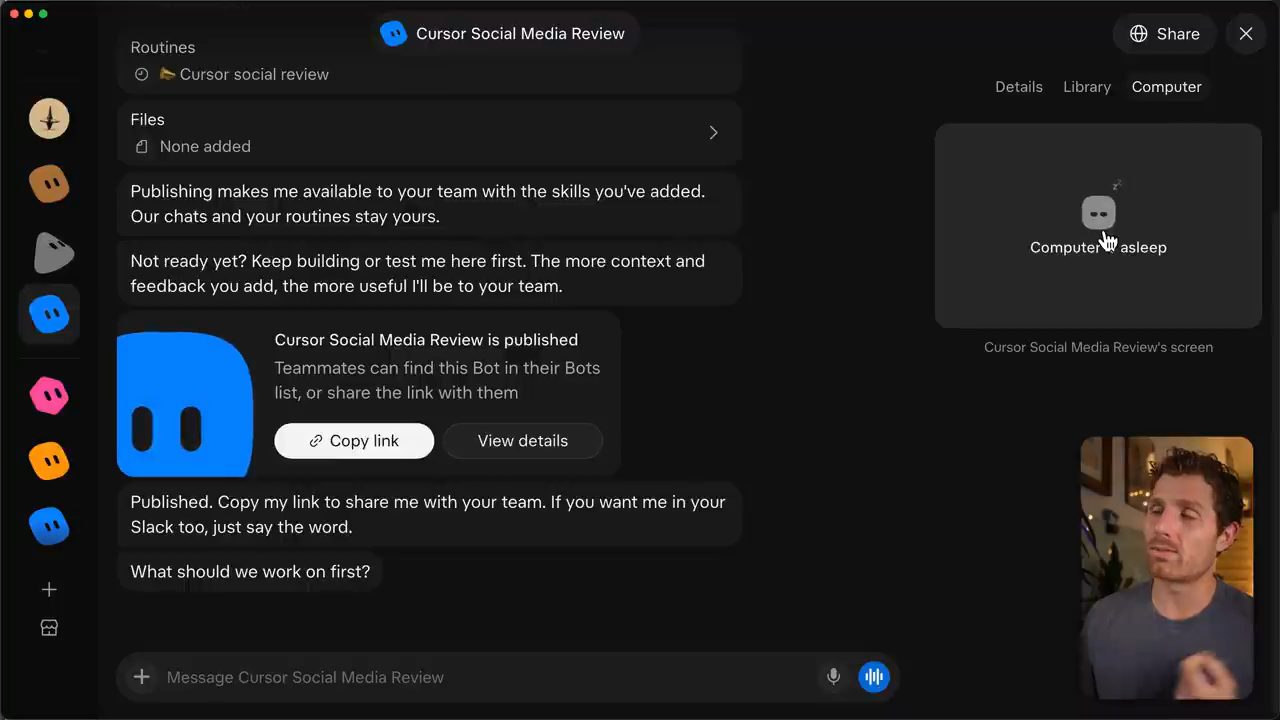The width and height of the screenshot is (1280, 720).
Task: Select the pink bot in sidebar
Action: point(49,396)
